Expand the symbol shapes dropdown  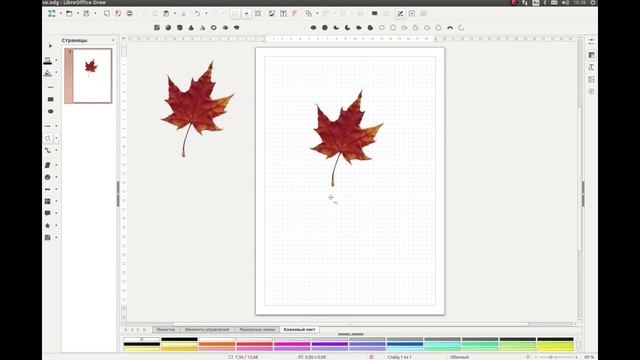point(56,177)
